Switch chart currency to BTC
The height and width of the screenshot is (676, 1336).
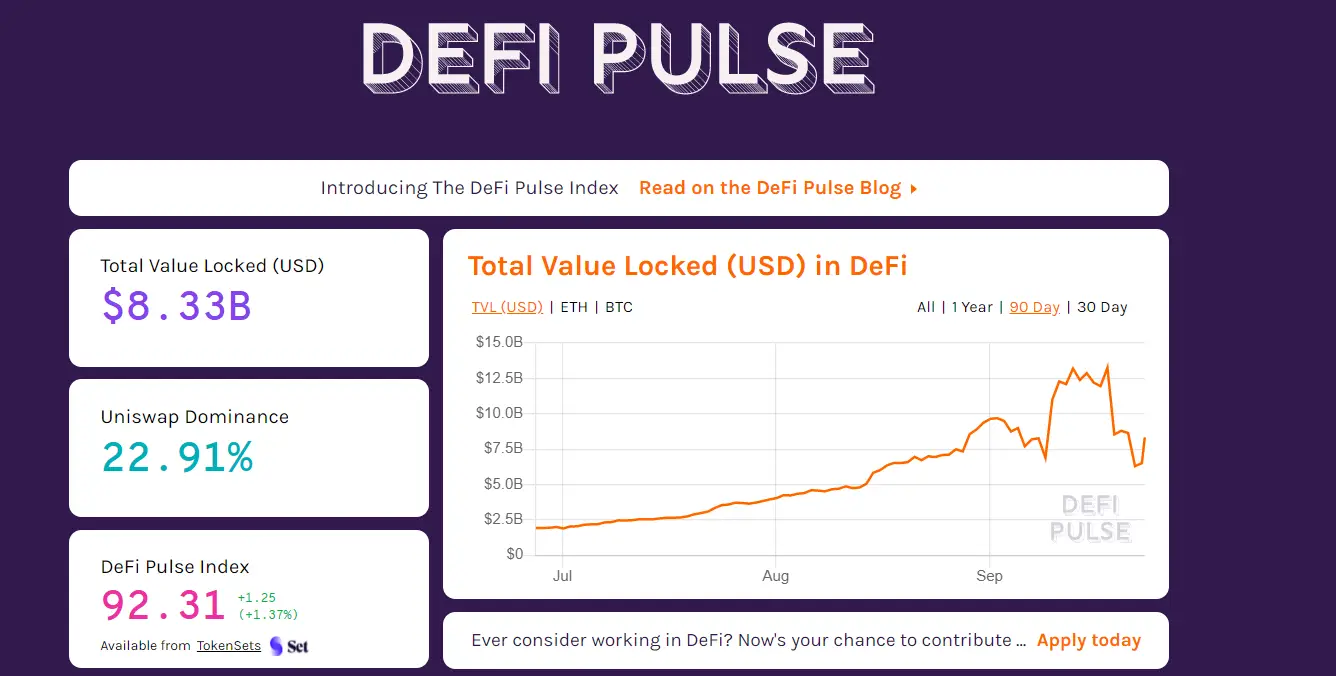618,307
